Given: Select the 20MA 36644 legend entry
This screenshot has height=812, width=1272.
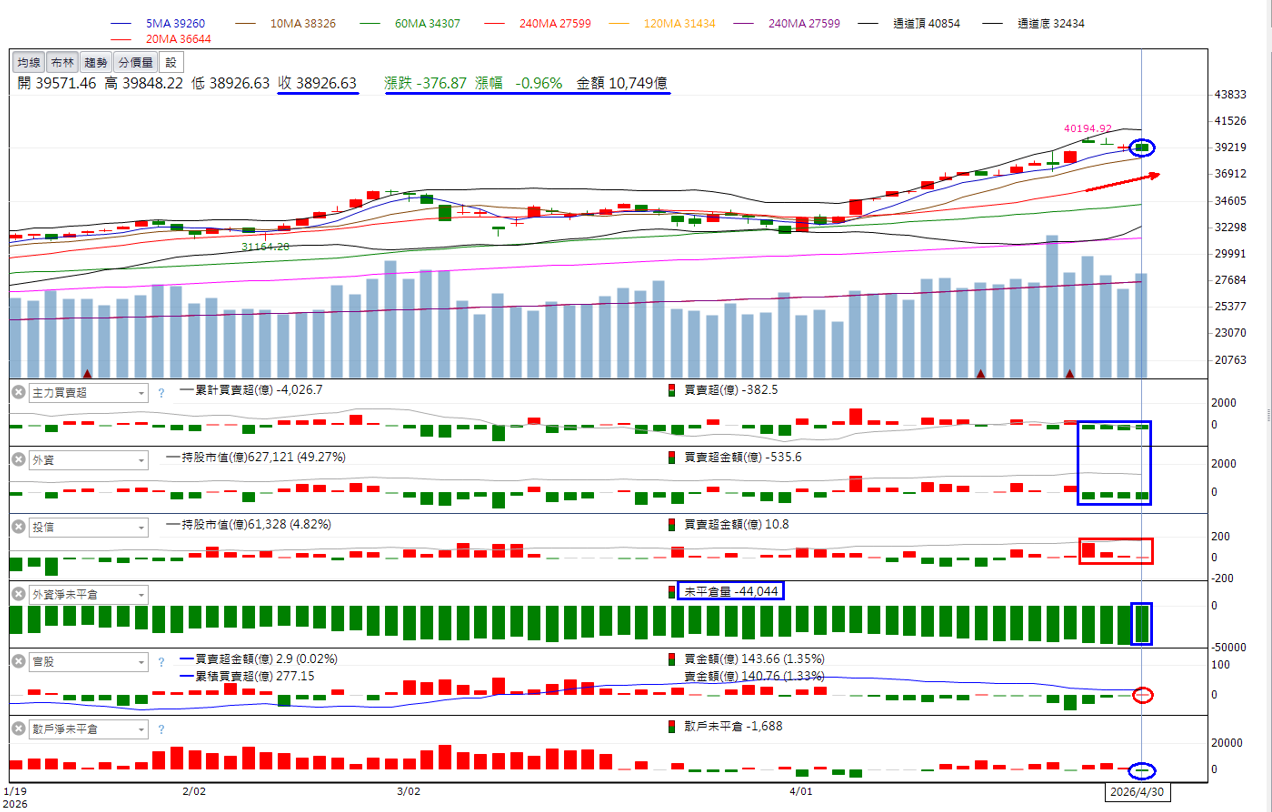Looking at the screenshot, I should tap(161, 39).
